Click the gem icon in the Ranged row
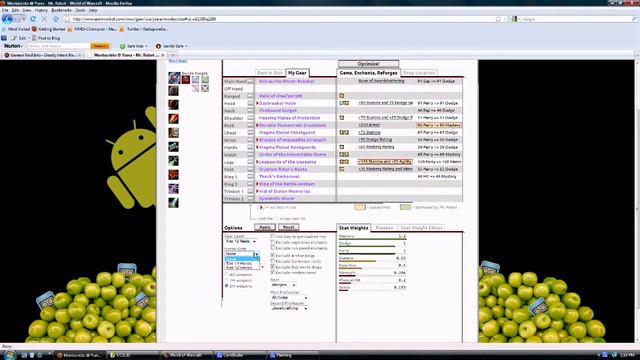Image resolution: width=640 pixels, height=360 pixels. pos(342,96)
